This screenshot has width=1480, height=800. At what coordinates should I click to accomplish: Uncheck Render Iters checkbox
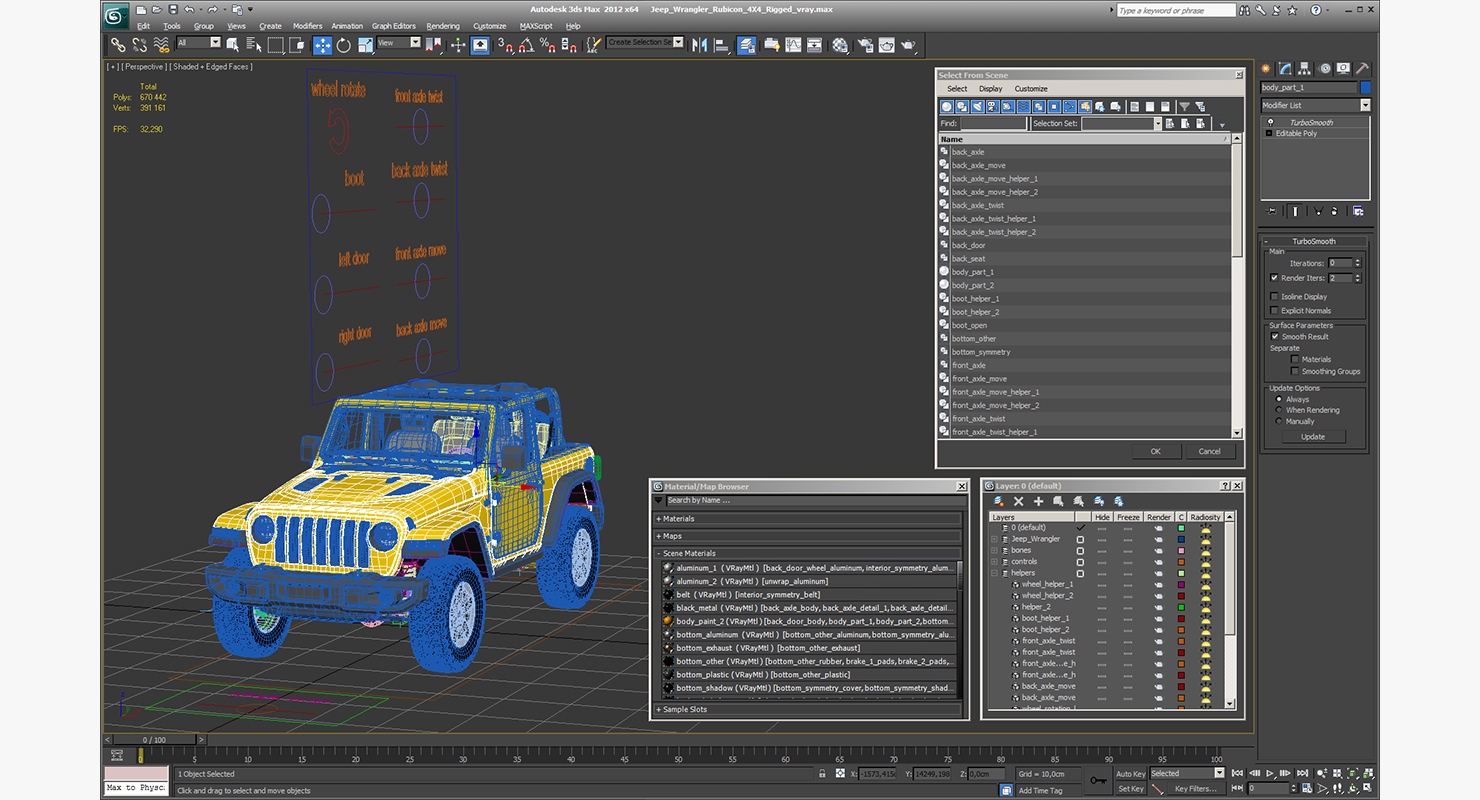click(x=1274, y=278)
